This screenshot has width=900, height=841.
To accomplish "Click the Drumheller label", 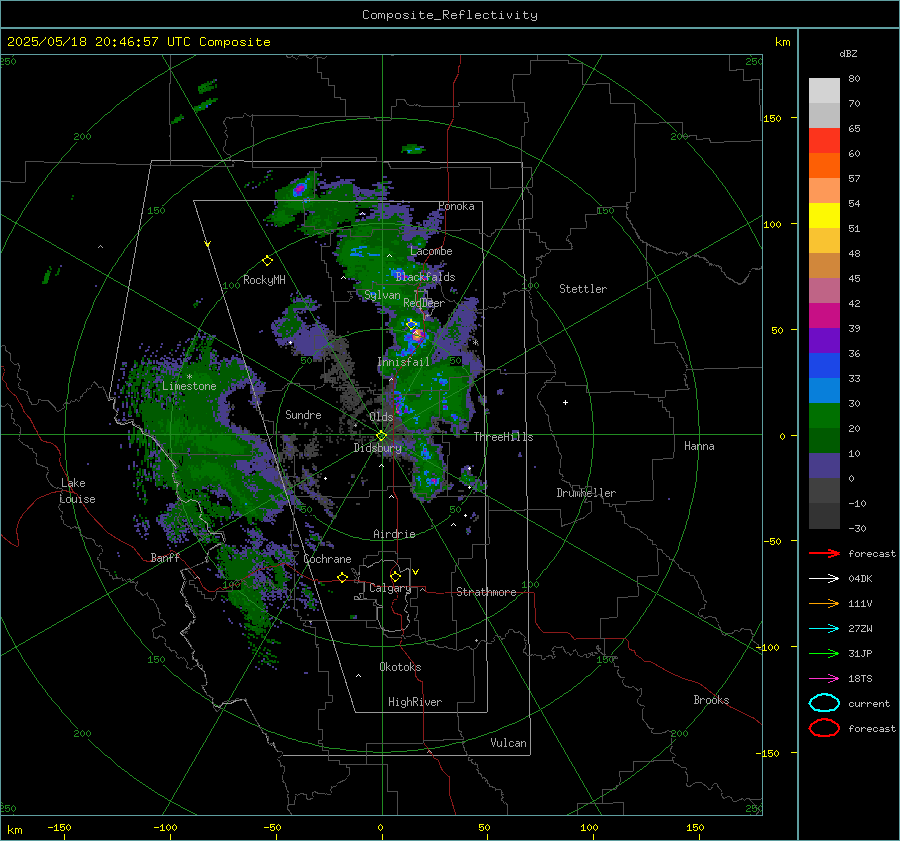I will click(586, 493).
